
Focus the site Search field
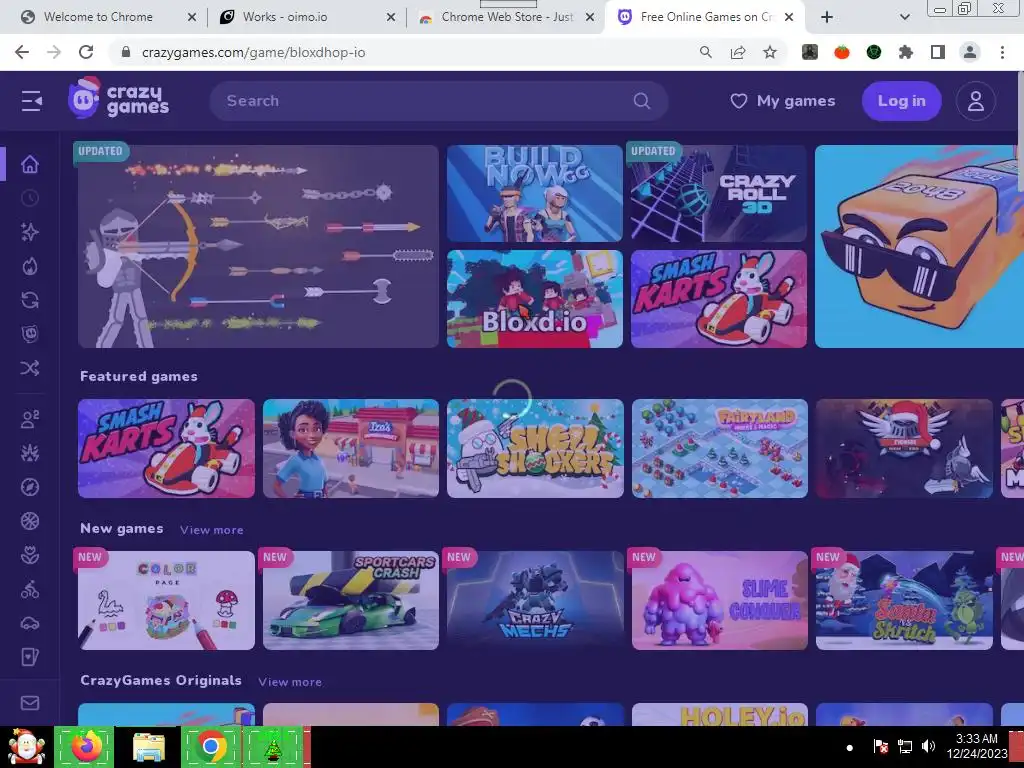pos(438,101)
